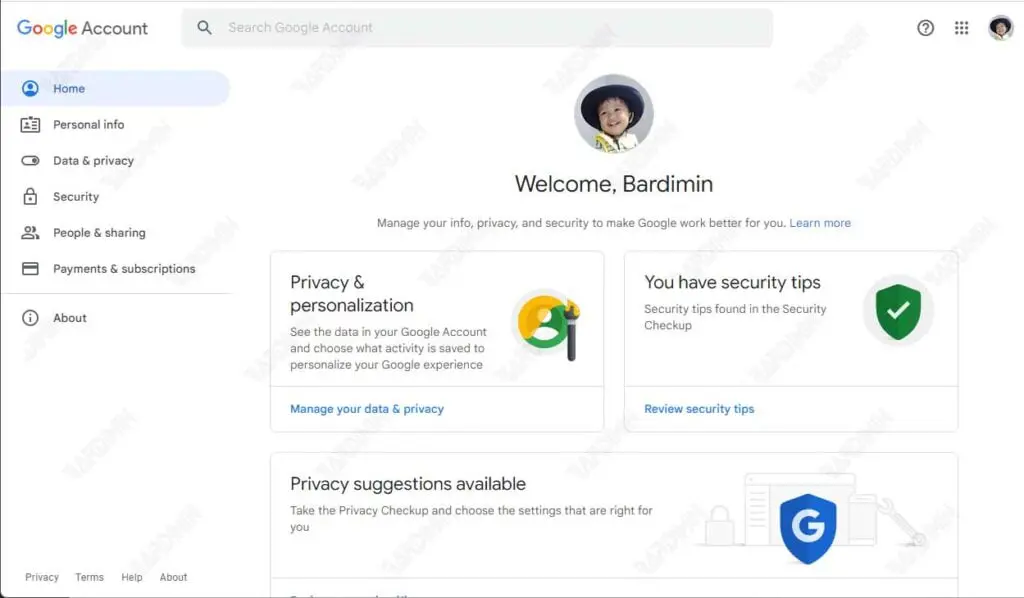Open the Help footer link
The width and height of the screenshot is (1024, 598).
coord(132,577)
